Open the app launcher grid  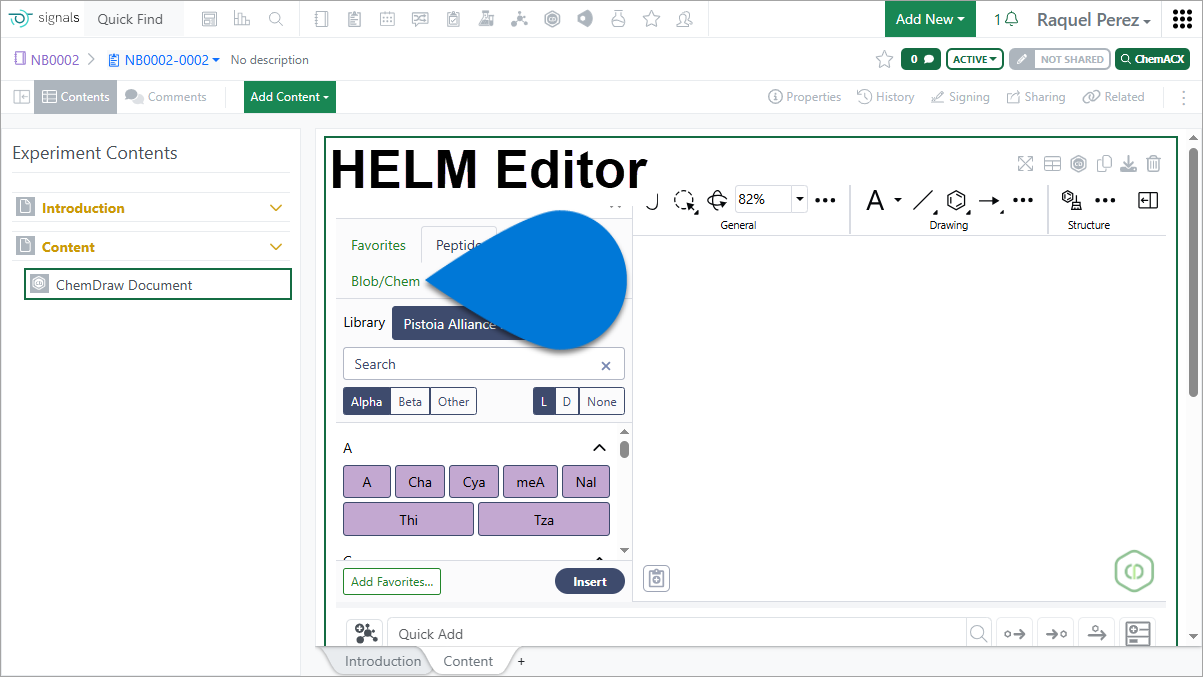coord(1181,19)
